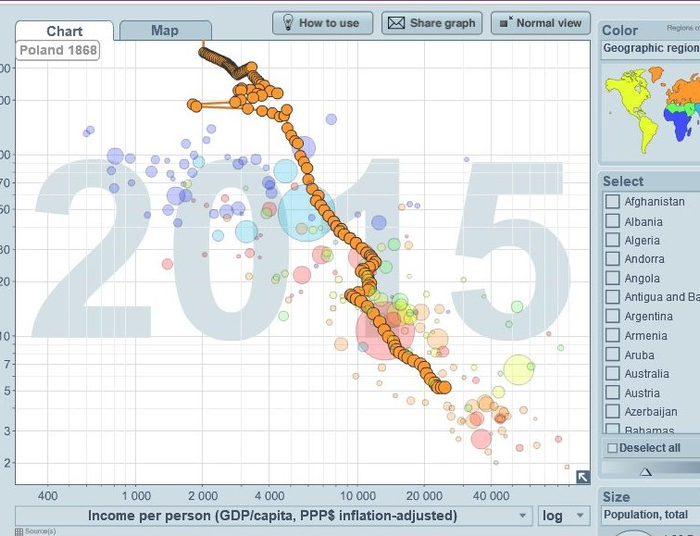The image size is (700, 536).
Task: Click the world map region color legend
Action: coord(650,110)
